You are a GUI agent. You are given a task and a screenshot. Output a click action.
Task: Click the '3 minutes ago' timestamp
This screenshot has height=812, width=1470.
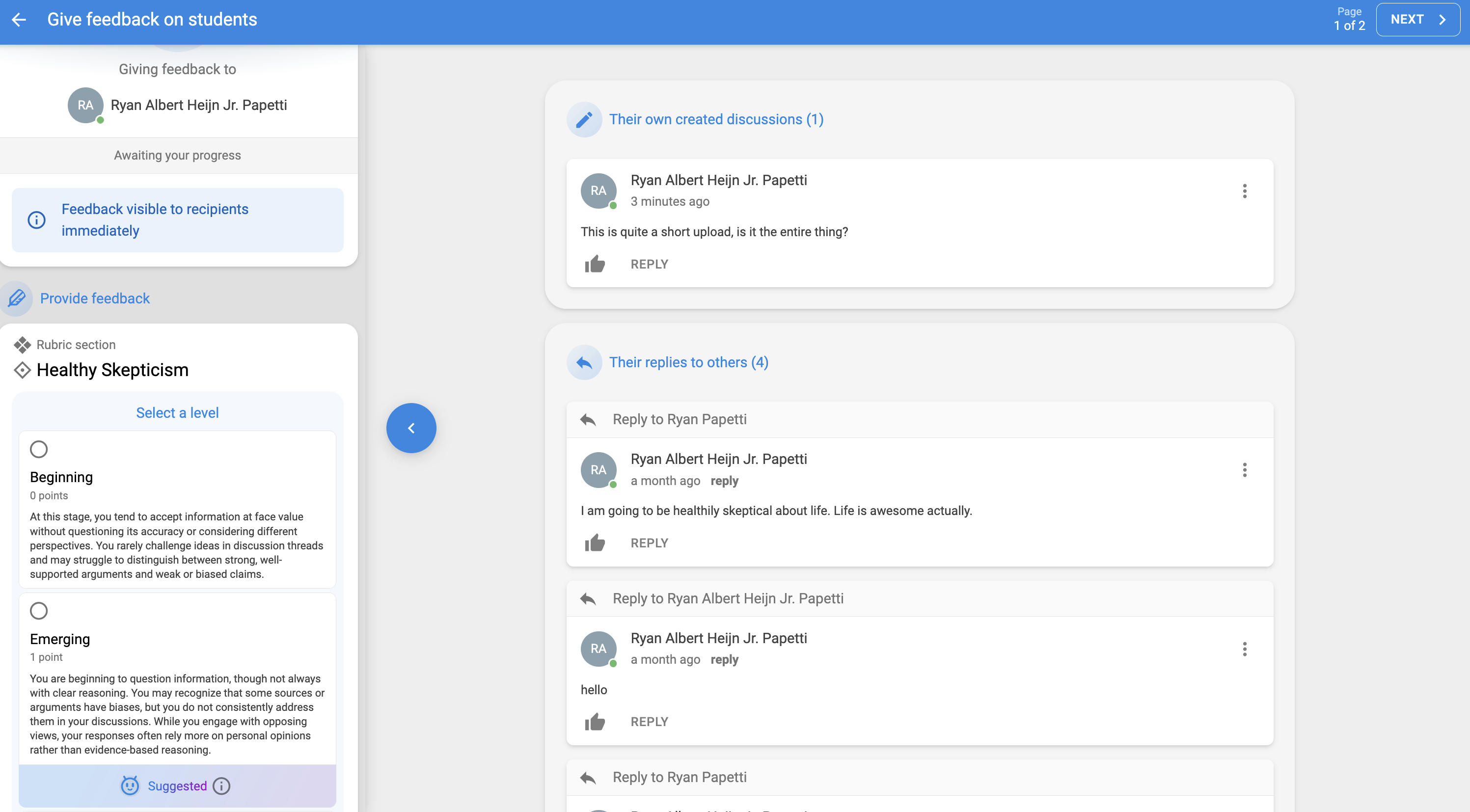pyautogui.click(x=670, y=201)
